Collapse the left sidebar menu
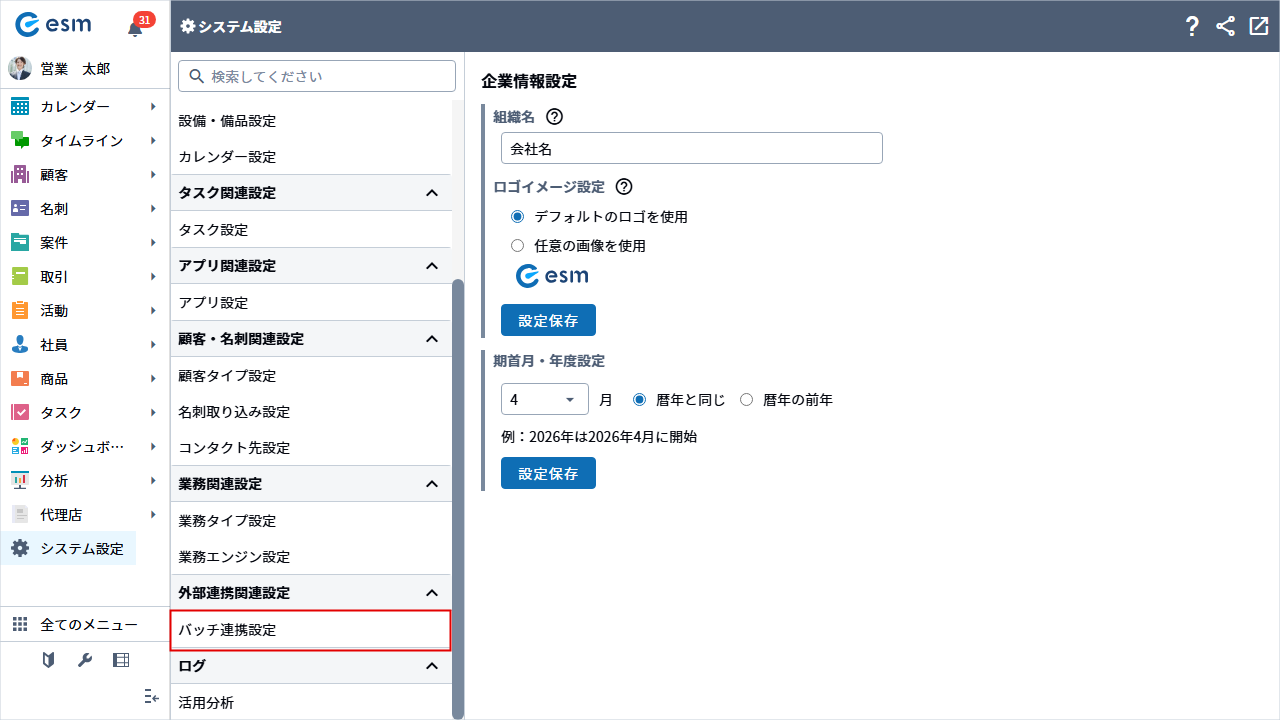Image resolution: width=1280 pixels, height=720 pixels. 151,696
